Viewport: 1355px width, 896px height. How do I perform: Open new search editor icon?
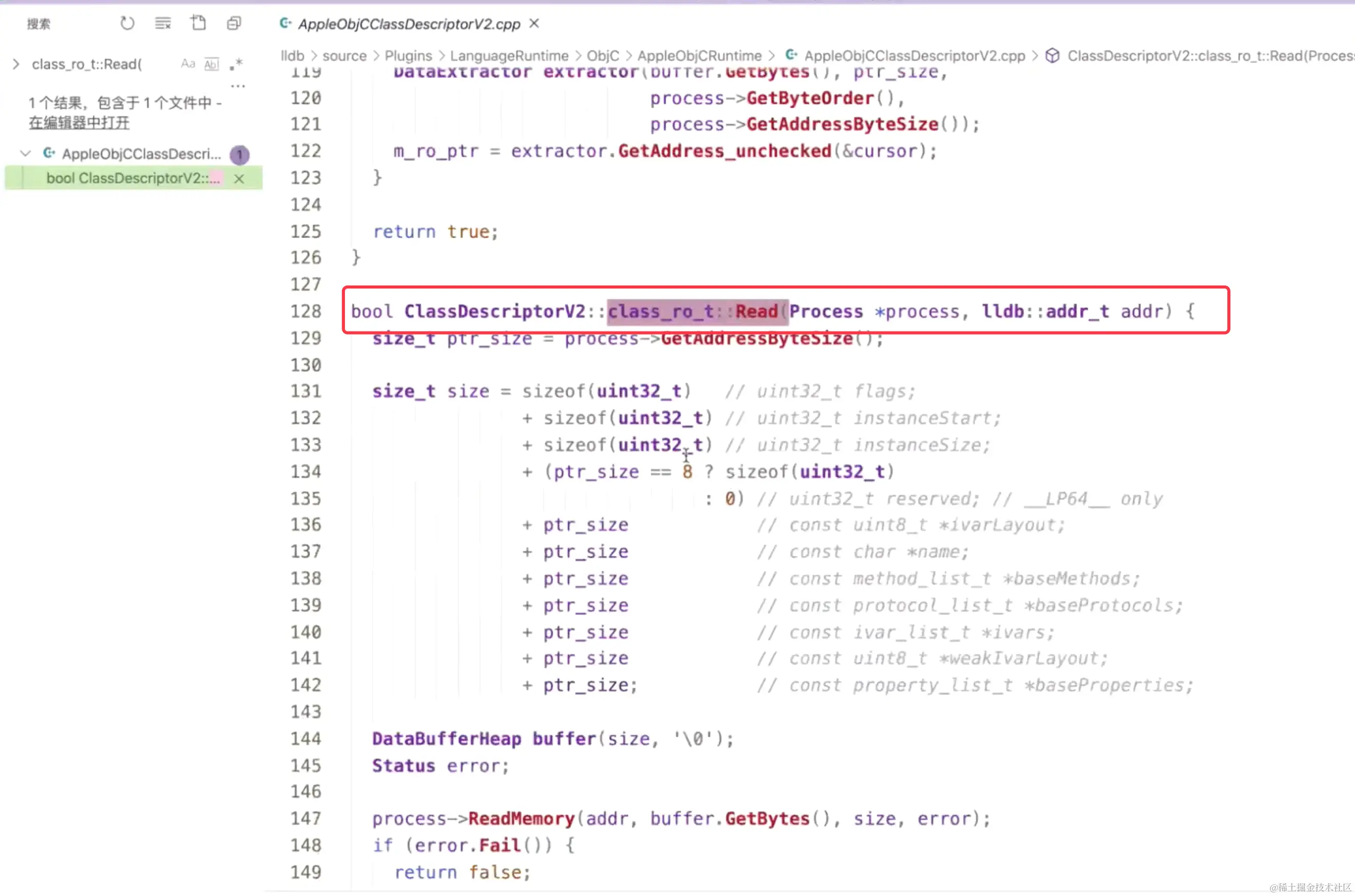198,24
